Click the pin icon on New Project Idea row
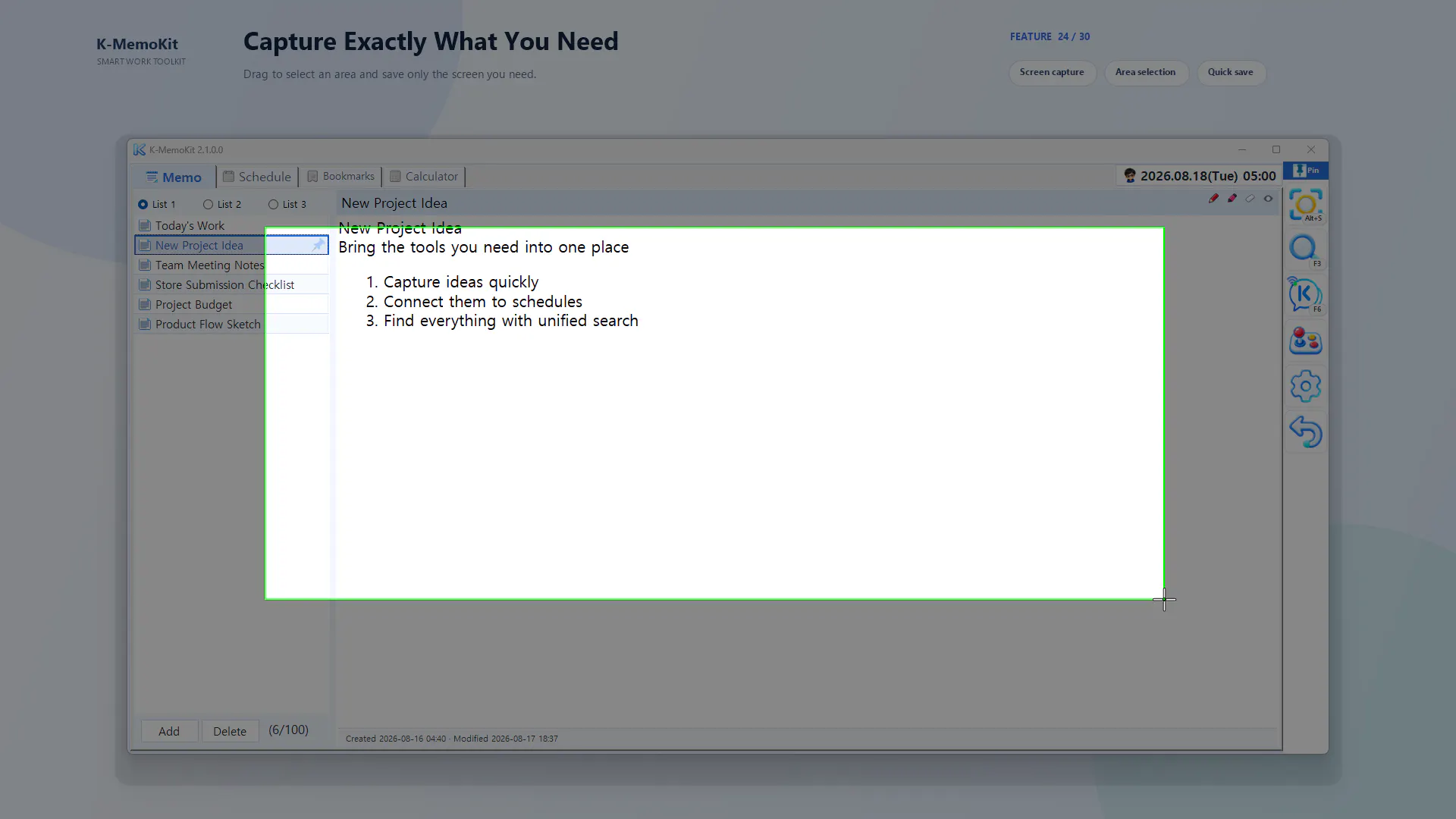This screenshot has width=1456, height=819. [317, 246]
